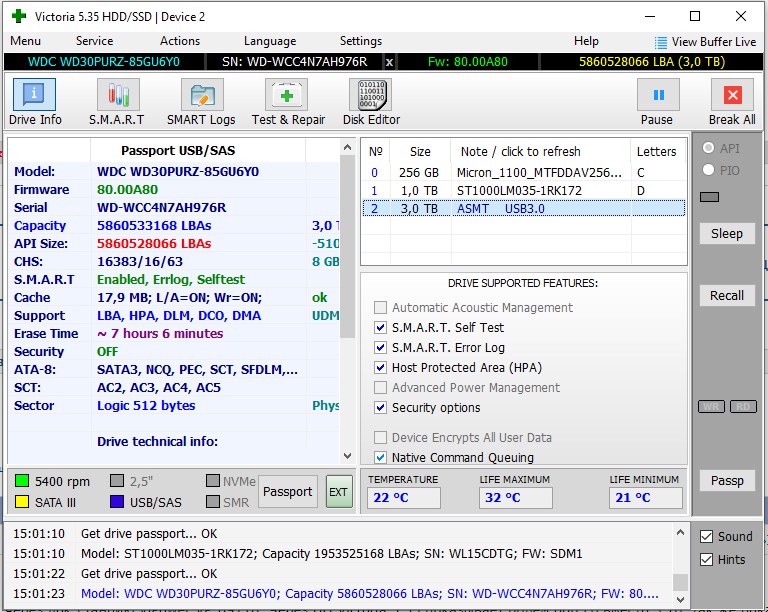
Task: Toggle S.M.A.R.T. Self Test checkbox
Action: pos(380,328)
